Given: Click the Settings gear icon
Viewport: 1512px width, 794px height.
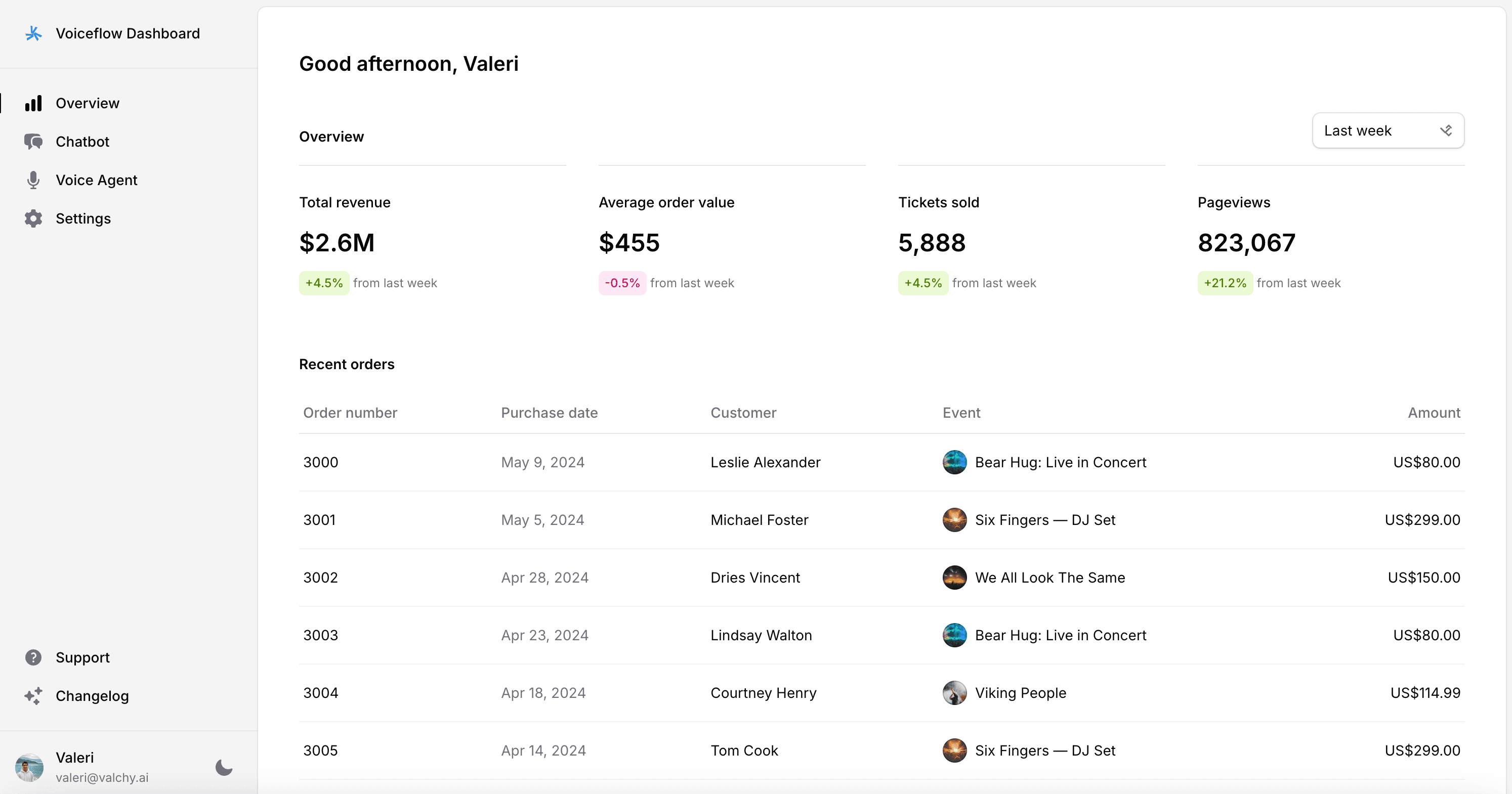Looking at the screenshot, I should point(33,219).
